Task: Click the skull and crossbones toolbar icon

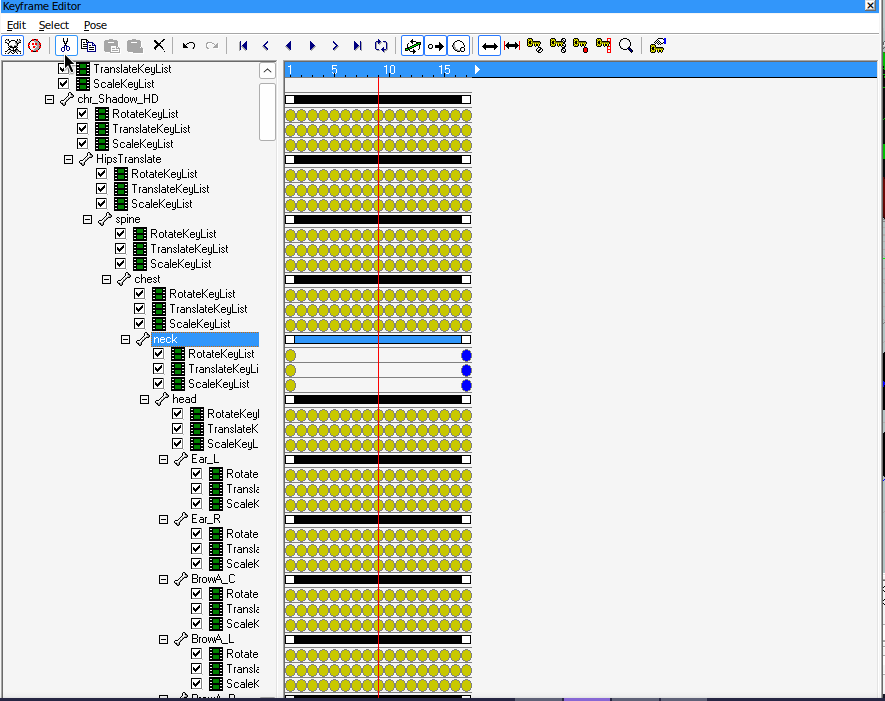Action: (x=13, y=45)
